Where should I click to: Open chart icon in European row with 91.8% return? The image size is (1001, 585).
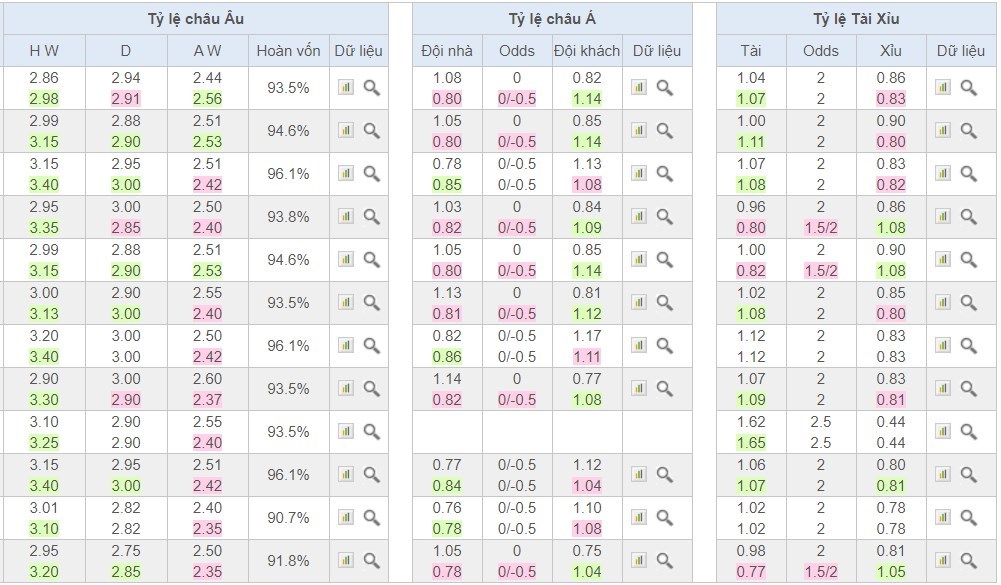click(x=346, y=561)
